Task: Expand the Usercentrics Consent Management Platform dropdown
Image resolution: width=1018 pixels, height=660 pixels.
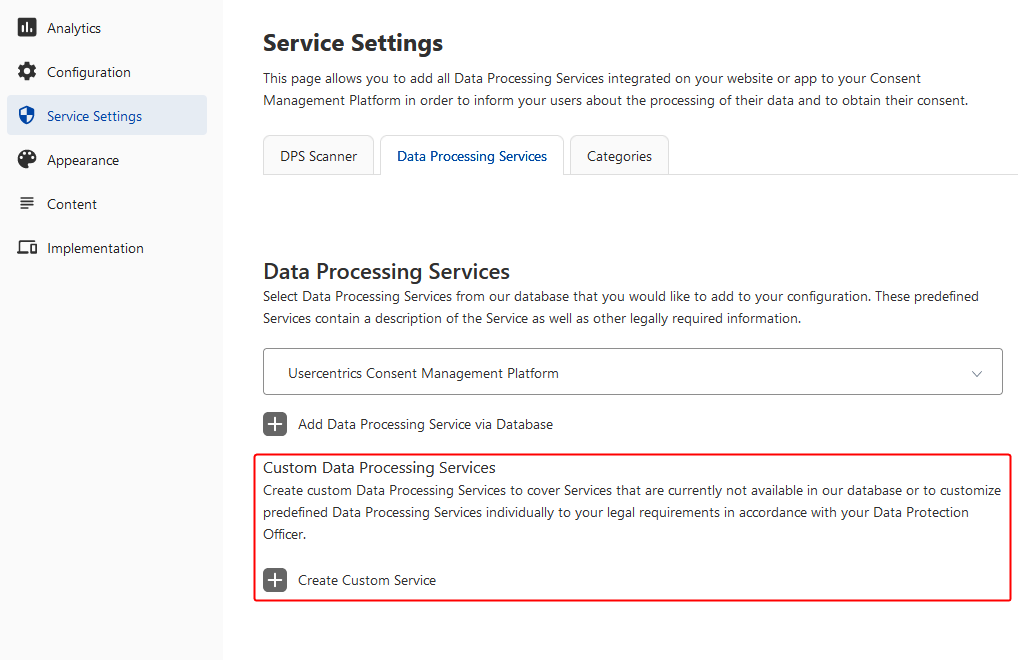Action: pos(632,372)
